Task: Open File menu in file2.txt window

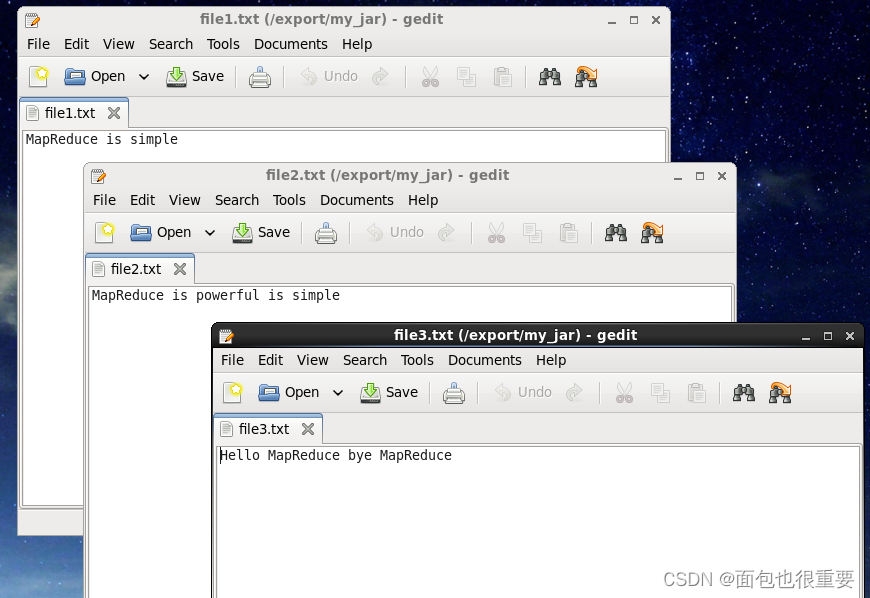Action: click(104, 200)
